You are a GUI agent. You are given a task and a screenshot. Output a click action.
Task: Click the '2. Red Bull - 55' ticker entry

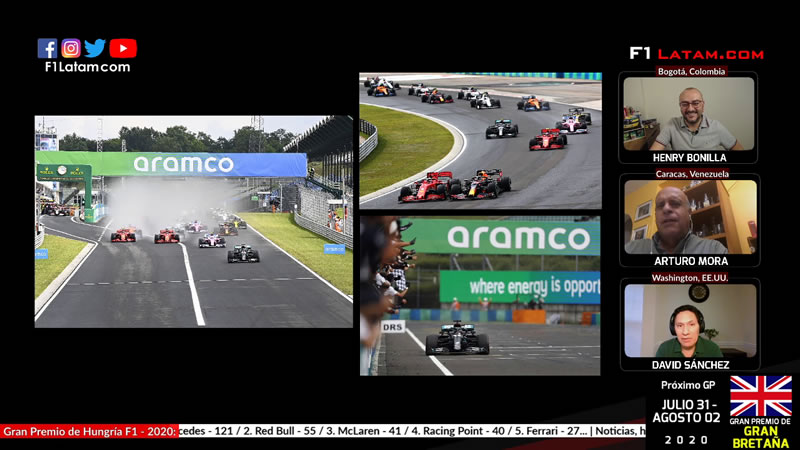pyautogui.click(x=280, y=431)
